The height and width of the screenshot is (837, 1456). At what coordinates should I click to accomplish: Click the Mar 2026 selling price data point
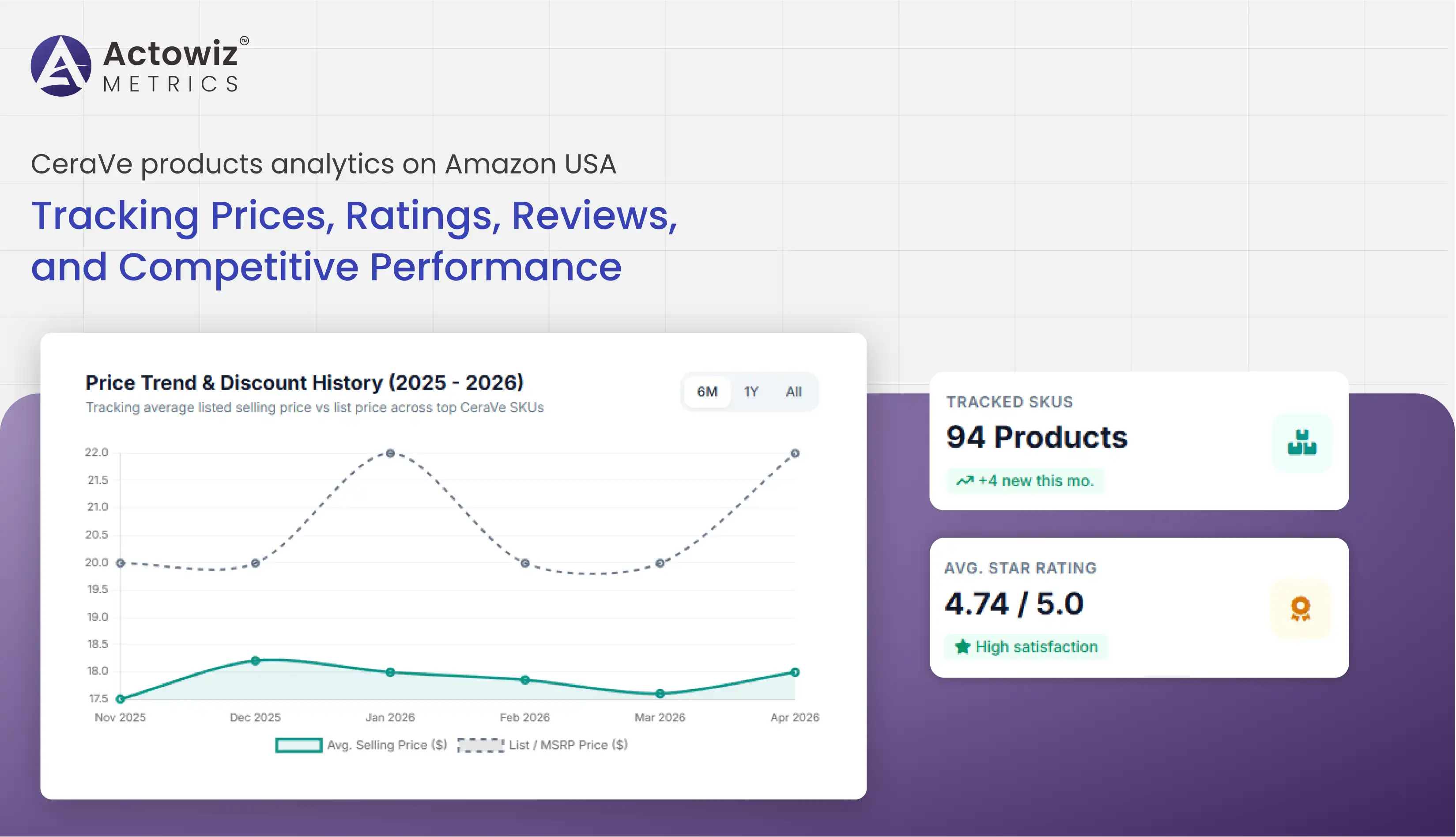tap(660, 694)
